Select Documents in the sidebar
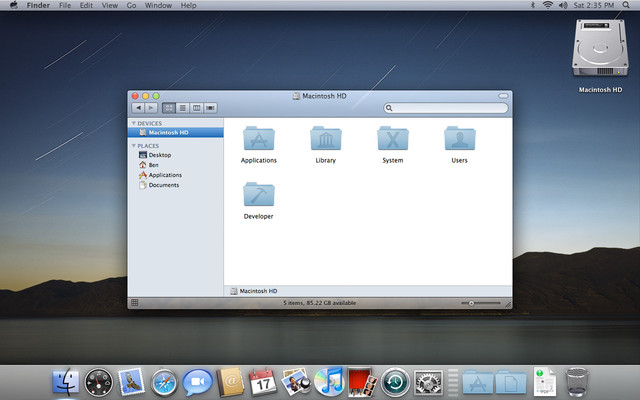Viewport: 640px width, 400px height. click(x=163, y=185)
